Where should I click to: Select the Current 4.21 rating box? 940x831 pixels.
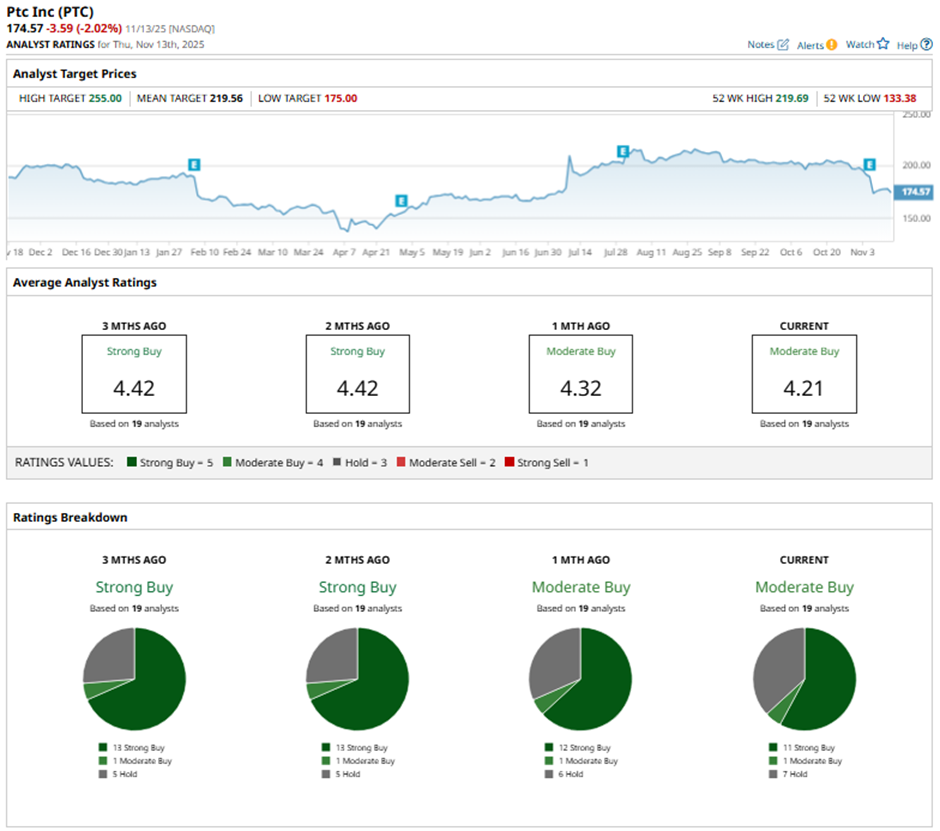(804, 374)
